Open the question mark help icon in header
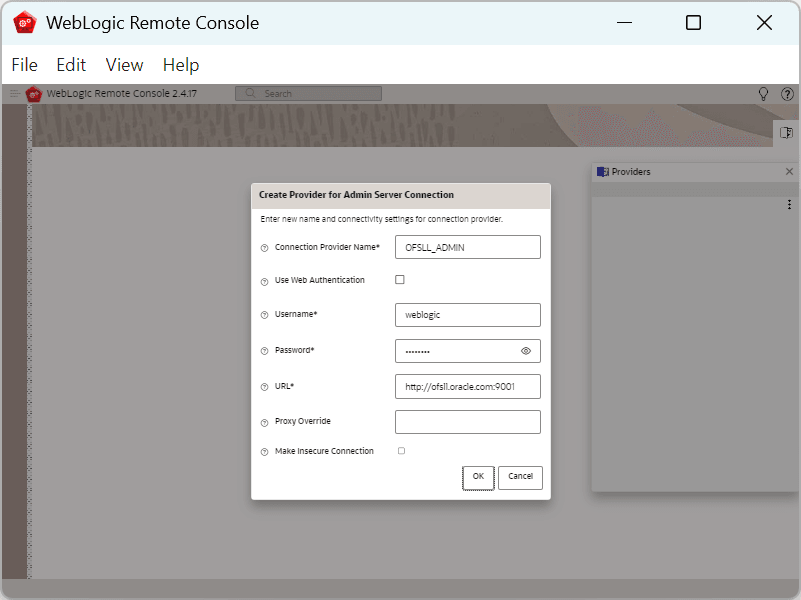Image resolution: width=801 pixels, height=600 pixels. point(787,94)
